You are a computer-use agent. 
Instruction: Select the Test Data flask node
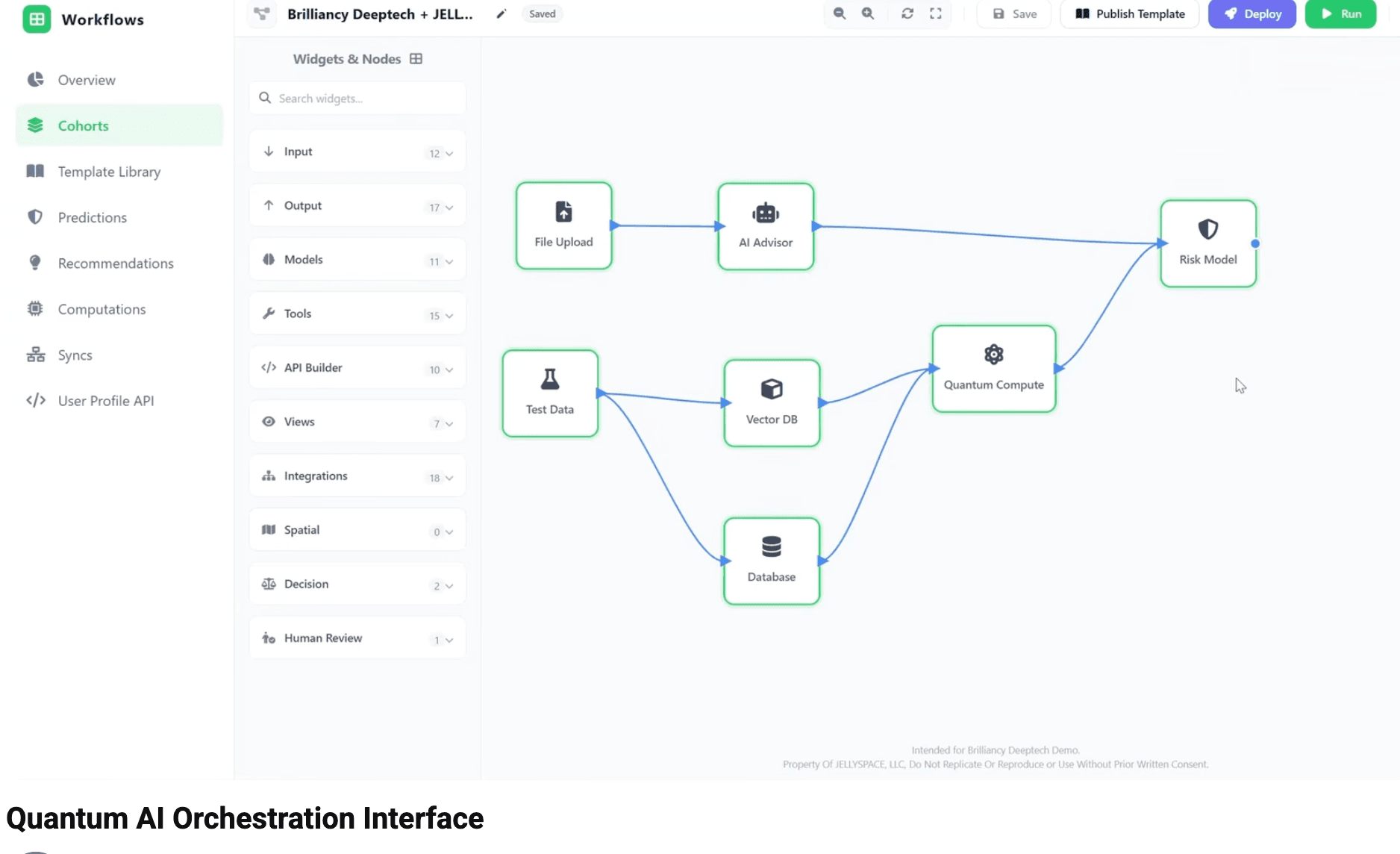550,393
